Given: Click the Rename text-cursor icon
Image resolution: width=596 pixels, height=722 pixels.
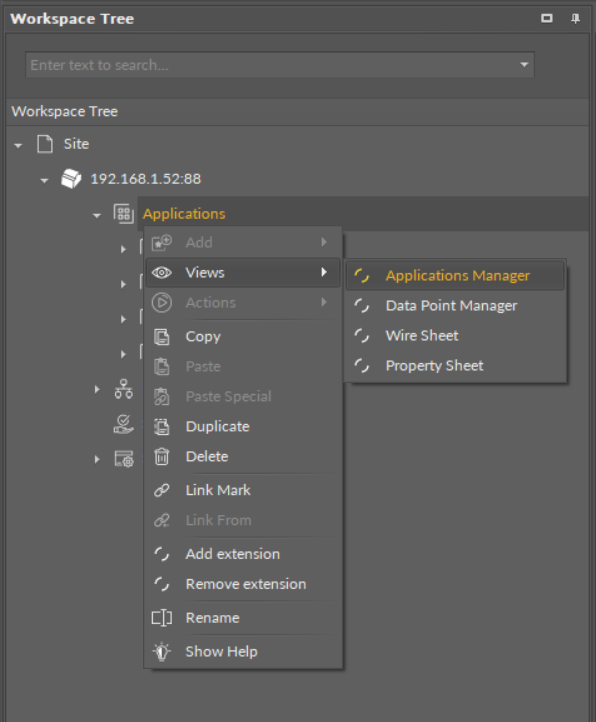Looking at the screenshot, I should [x=162, y=618].
